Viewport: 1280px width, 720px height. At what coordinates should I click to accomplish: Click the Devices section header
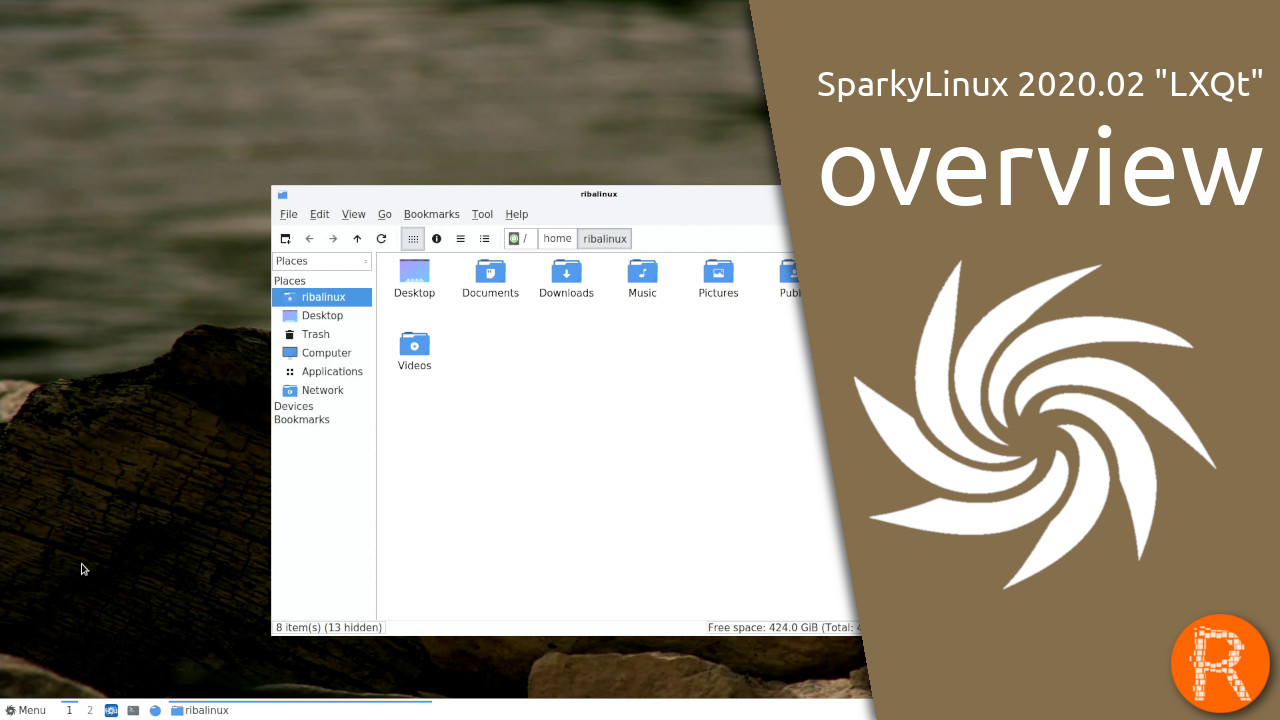294,407
